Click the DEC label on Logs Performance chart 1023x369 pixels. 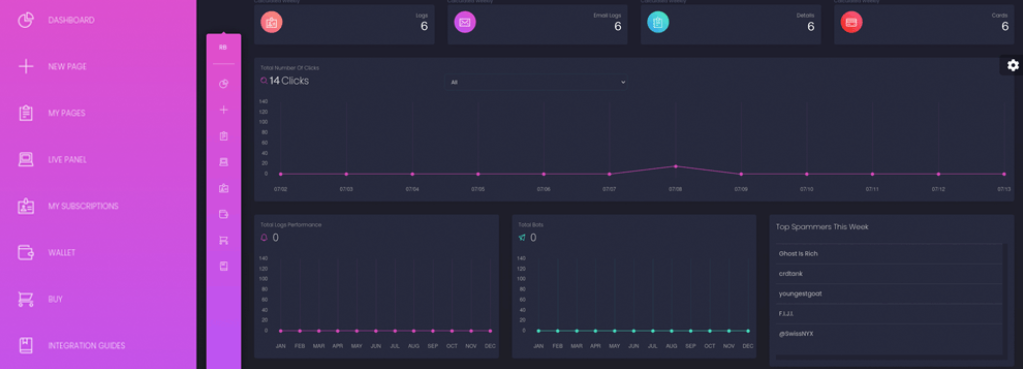point(490,346)
